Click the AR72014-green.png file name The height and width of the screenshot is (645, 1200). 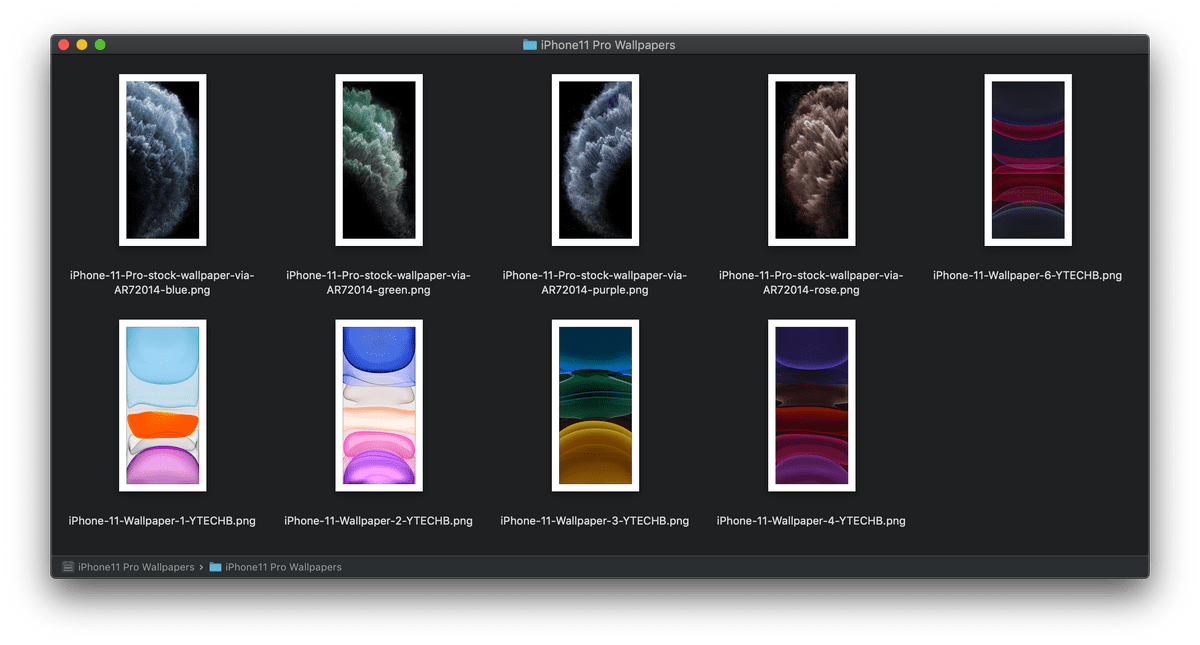[378, 283]
